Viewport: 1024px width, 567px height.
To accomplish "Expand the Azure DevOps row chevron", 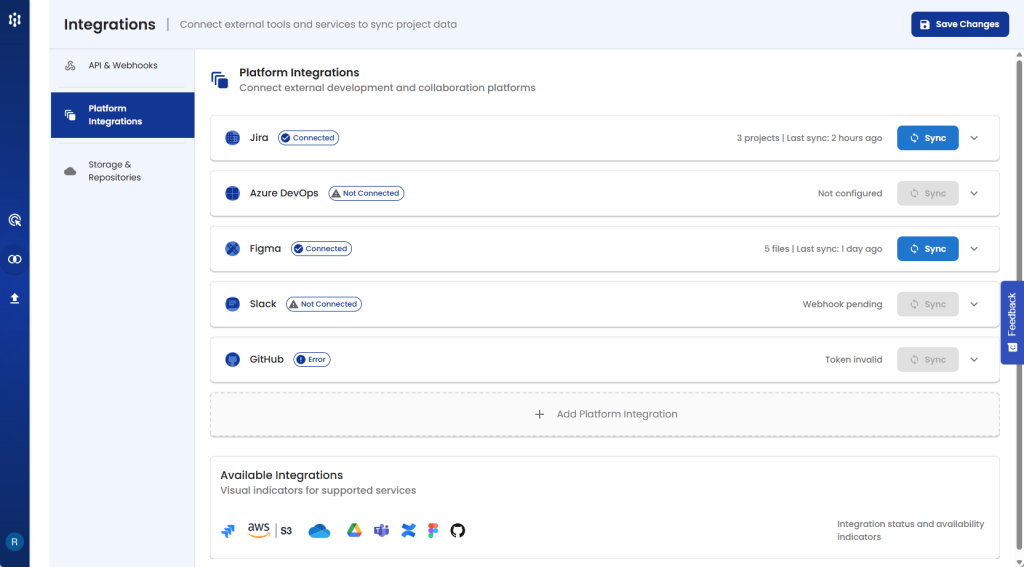I will click(x=975, y=193).
